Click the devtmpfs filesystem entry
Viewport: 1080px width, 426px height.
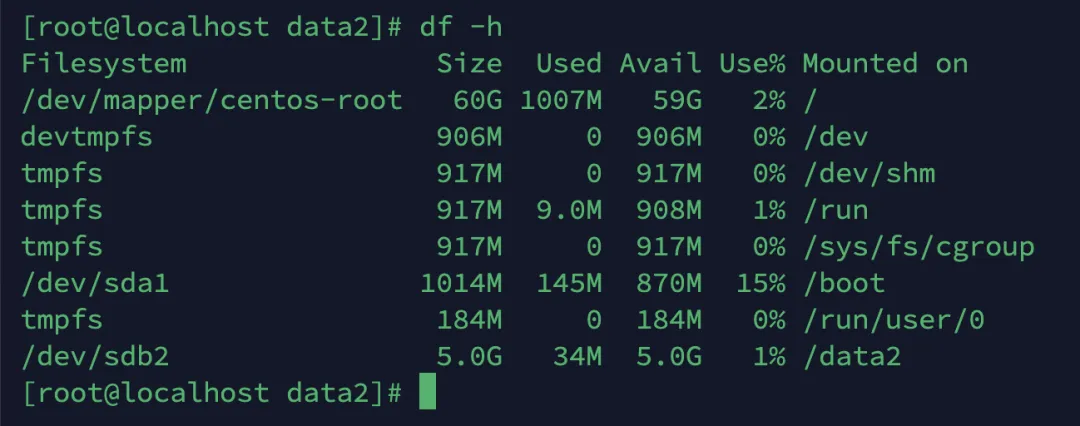(x=87, y=137)
